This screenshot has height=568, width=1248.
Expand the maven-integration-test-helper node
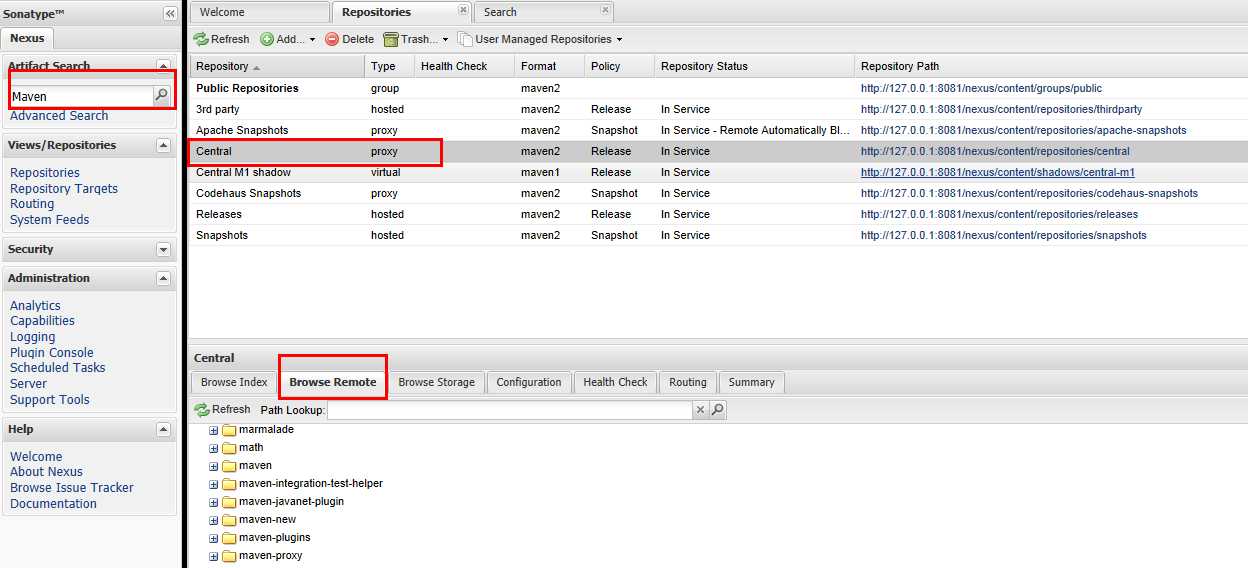pyautogui.click(x=213, y=485)
